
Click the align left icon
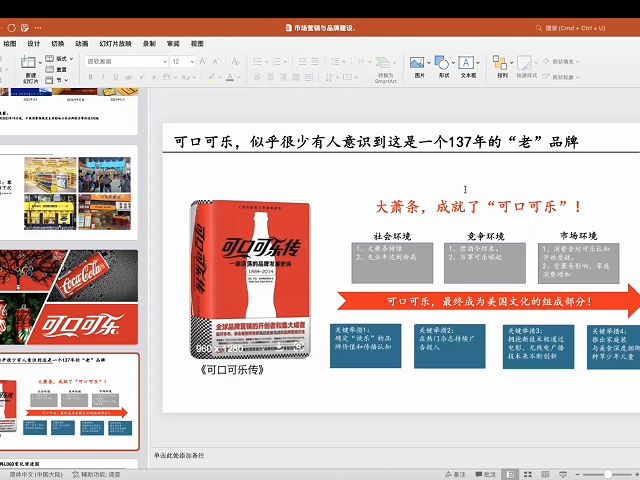tap(258, 77)
